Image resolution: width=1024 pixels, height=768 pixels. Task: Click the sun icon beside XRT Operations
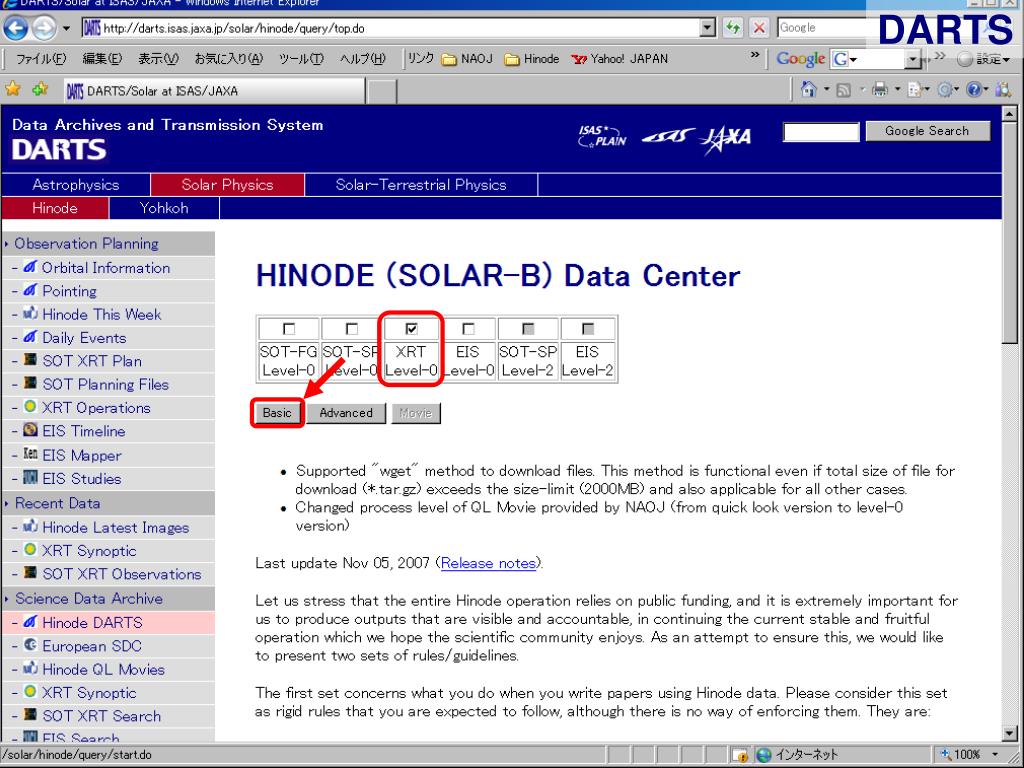click(30, 406)
